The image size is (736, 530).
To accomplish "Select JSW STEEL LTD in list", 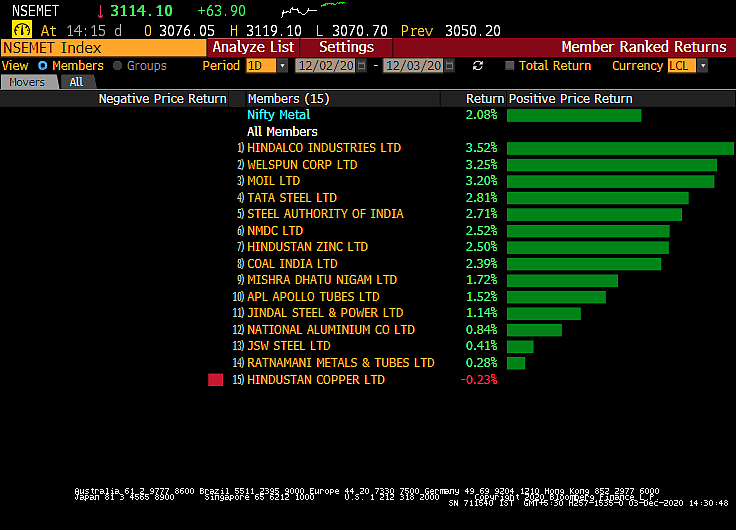I will pos(289,346).
